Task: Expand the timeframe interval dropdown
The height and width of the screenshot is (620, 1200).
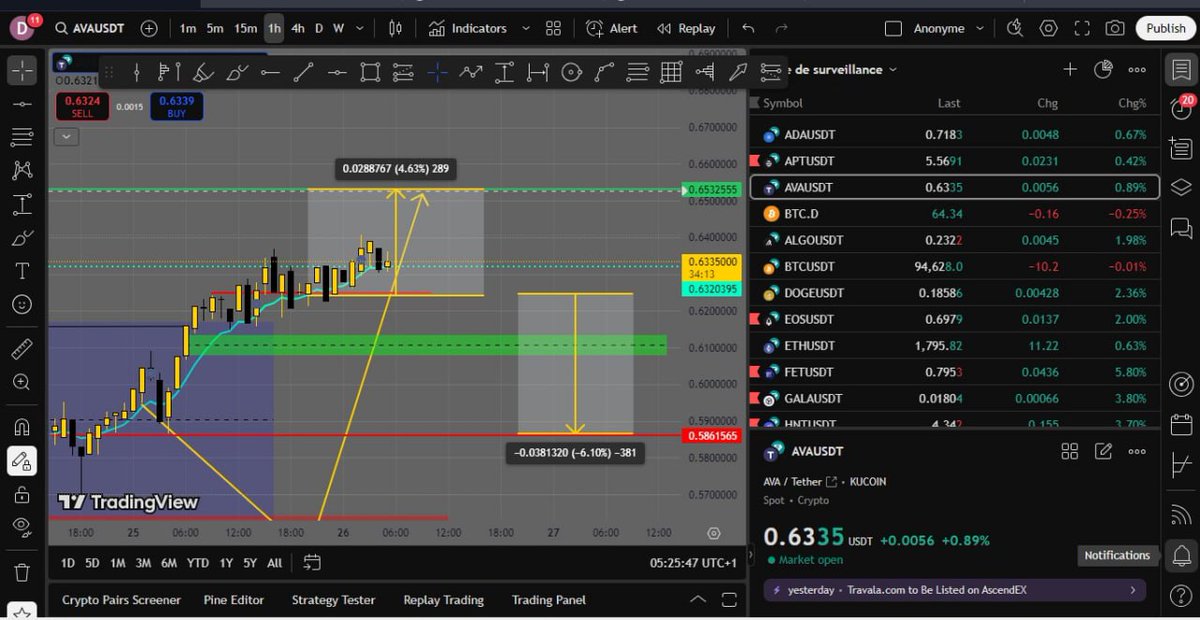Action: [360, 28]
